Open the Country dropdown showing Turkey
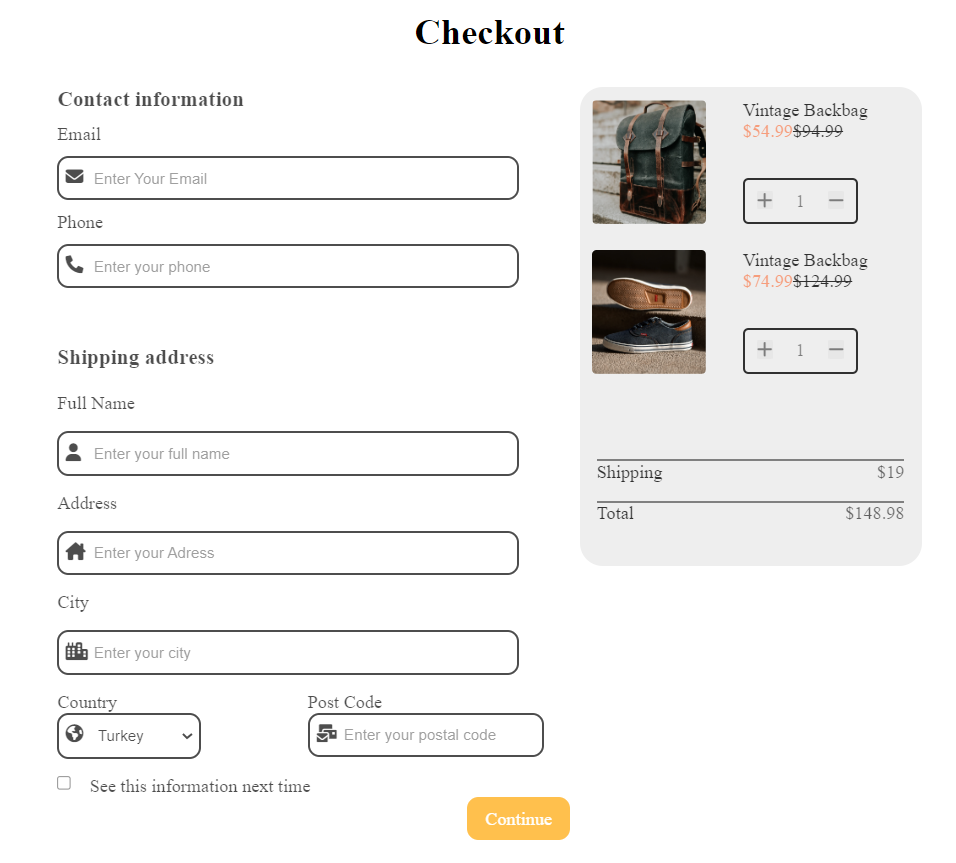This screenshot has width=956, height=863. [x=128, y=735]
